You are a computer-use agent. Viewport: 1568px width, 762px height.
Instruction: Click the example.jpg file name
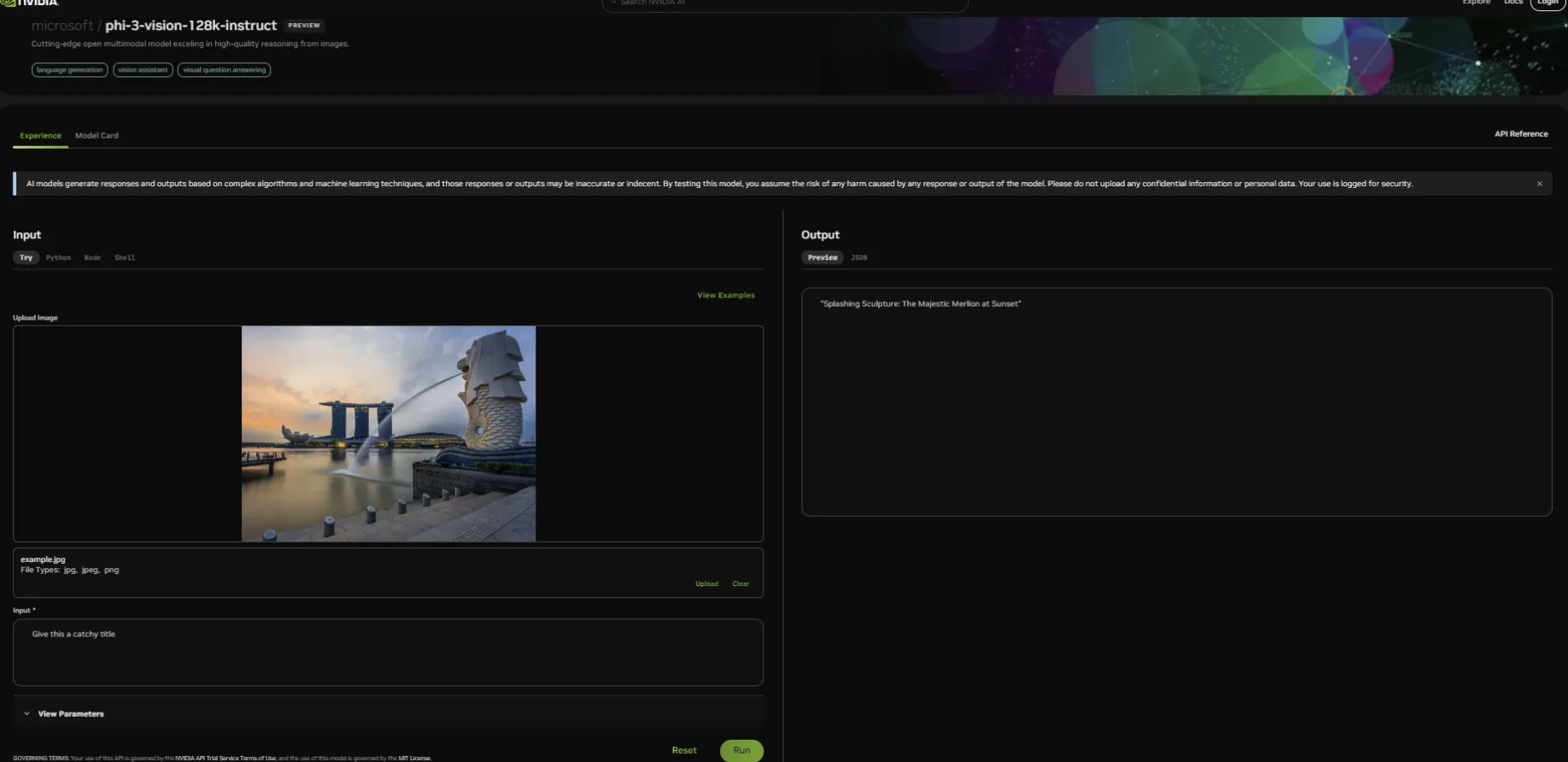[43, 560]
